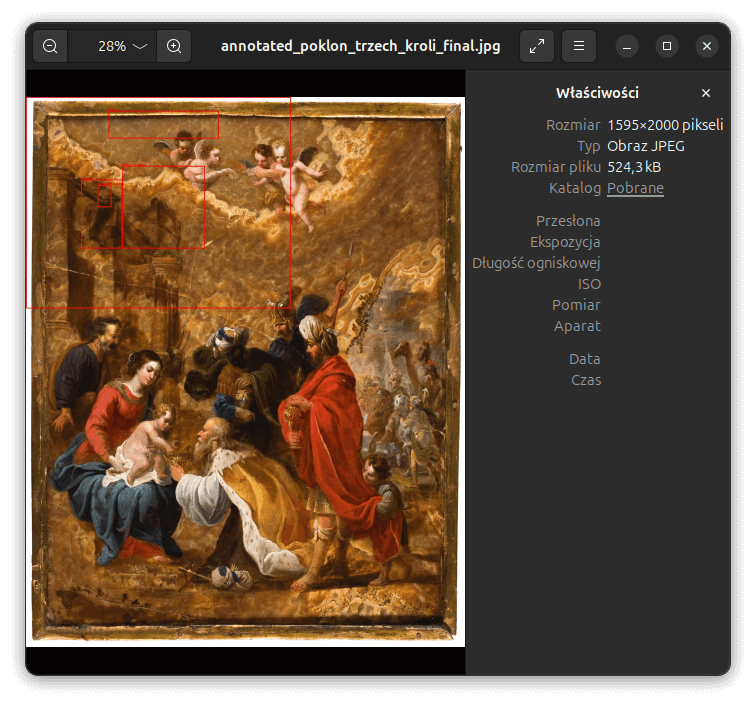Open the 28% zoom level dropdown

[112, 46]
